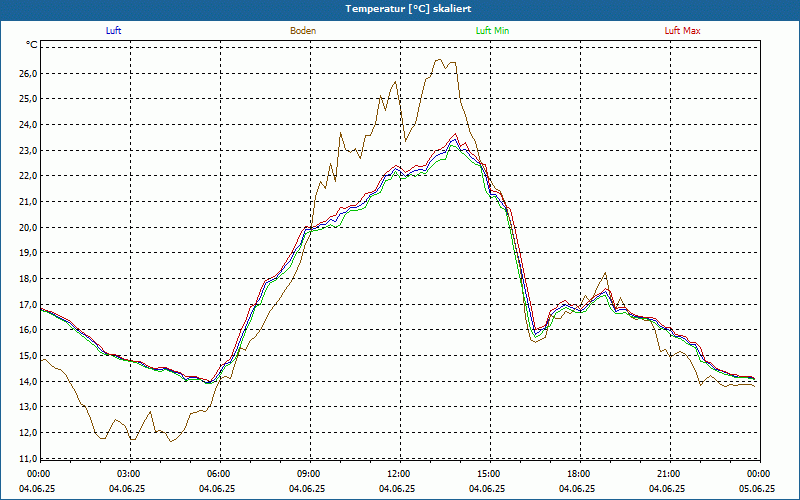Select the 23,0 y-axis tick label
Screen dimensions: 800x500
tap(26, 151)
